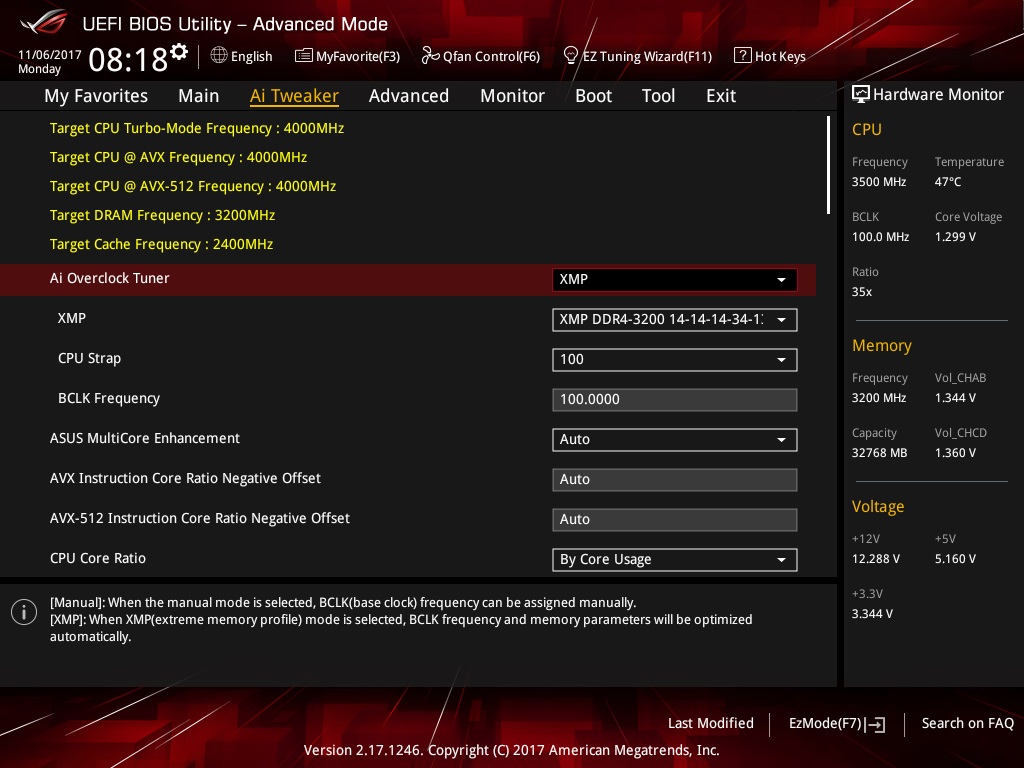
Task: Click the settings list vertical scrollbar
Action: (828, 165)
